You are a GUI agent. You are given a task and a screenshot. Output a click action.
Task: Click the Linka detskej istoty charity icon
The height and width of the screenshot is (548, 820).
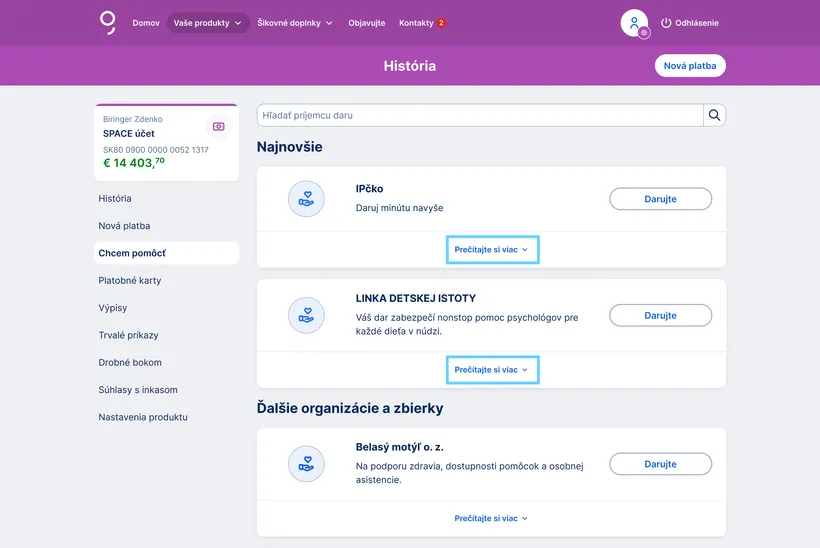coord(306,315)
